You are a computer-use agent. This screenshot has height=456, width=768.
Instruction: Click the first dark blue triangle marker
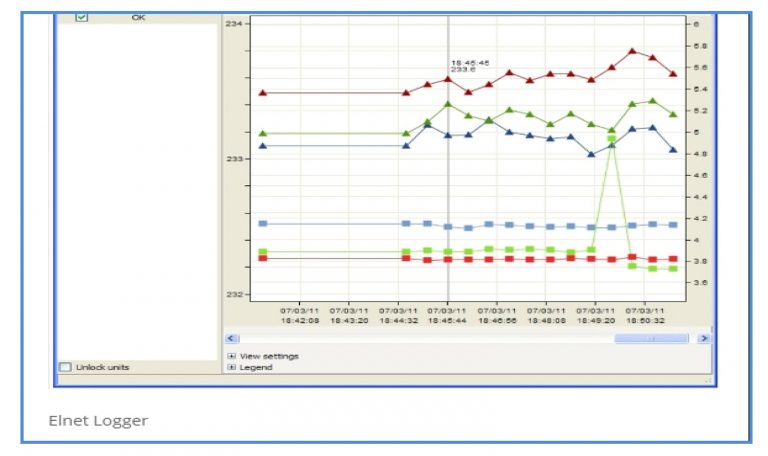point(263,146)
